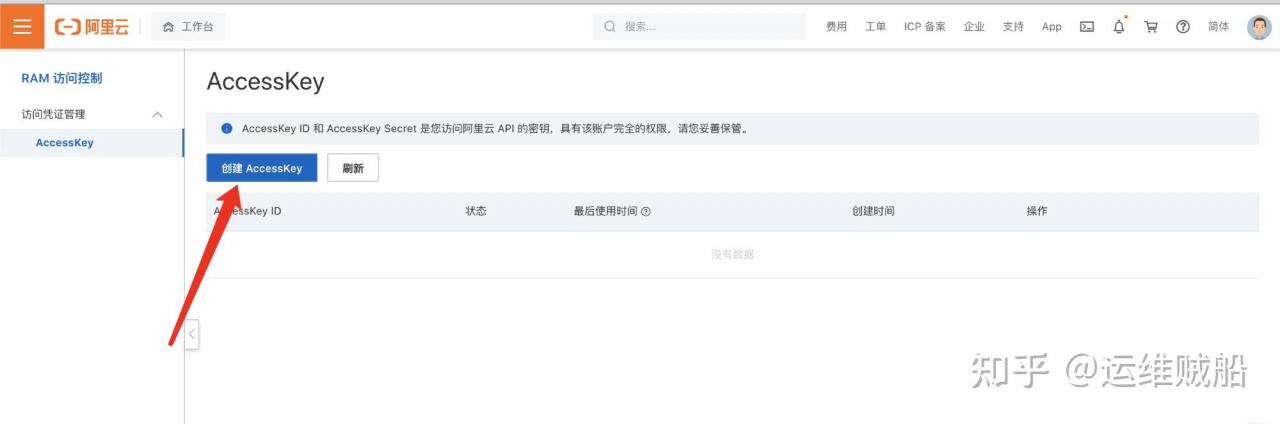1280x424 pixels.
Task: Open the 工单 menu
Action: [875, 27]
